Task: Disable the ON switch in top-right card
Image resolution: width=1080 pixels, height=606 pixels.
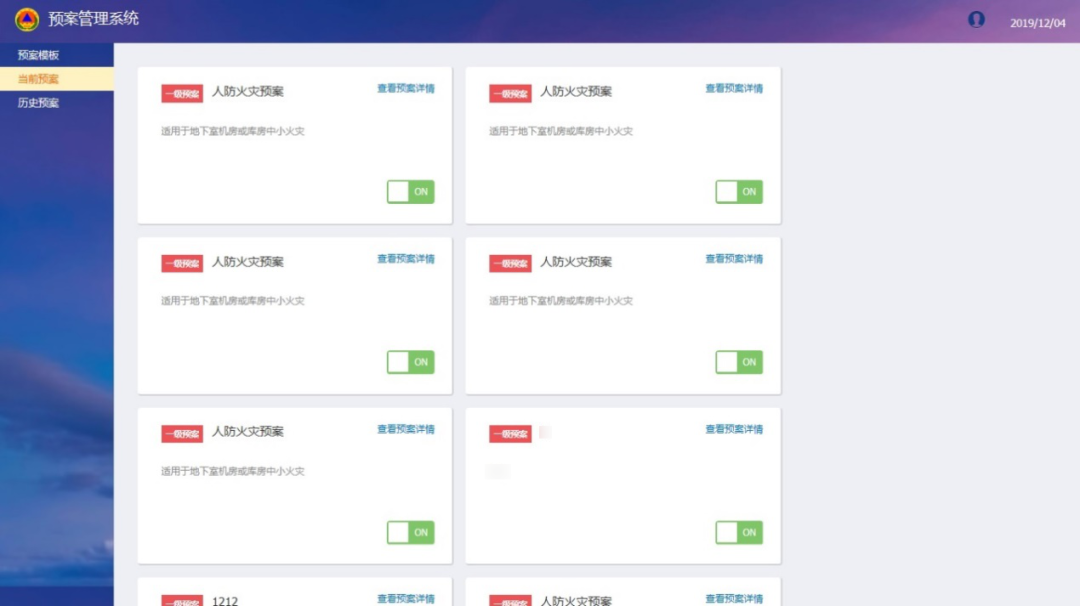Action: tap(739, 192)
